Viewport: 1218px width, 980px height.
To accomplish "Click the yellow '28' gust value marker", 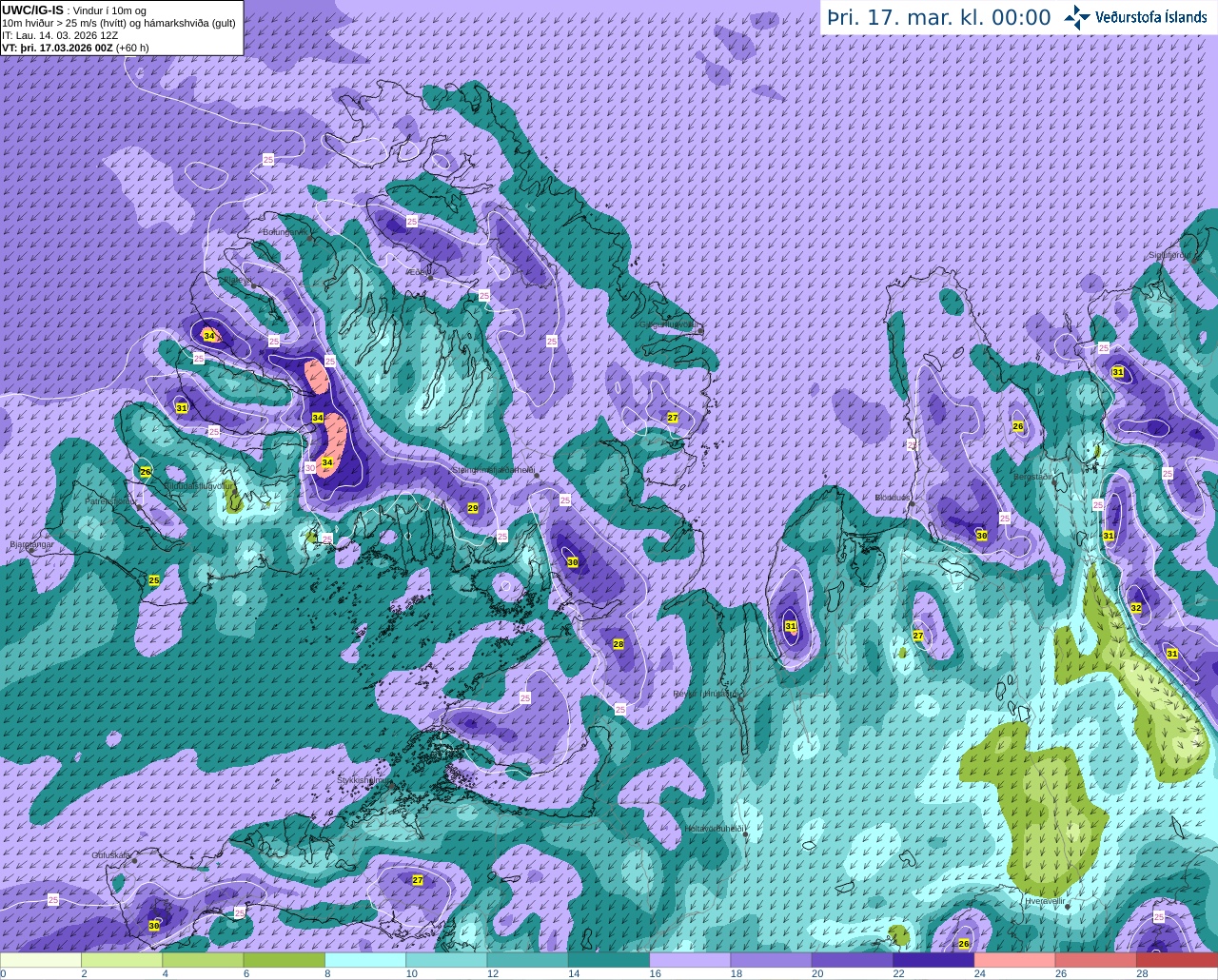I will click(x=618, y=644).
